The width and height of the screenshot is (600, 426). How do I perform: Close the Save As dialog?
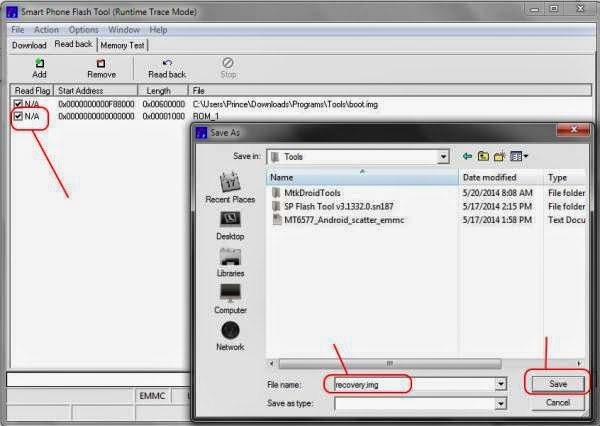tap(573, 130)
